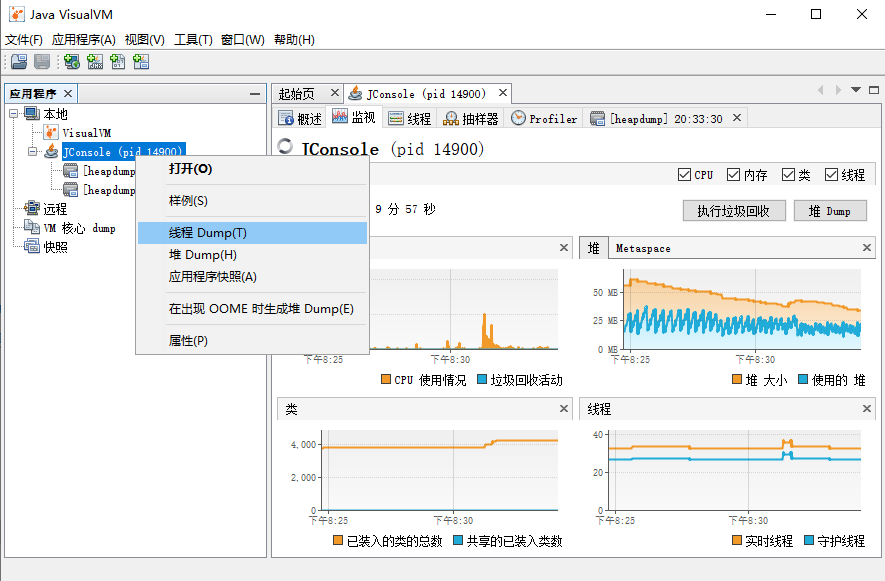Click the 概述 tab icon
Viewport: 885px width, 581px height.
point(286,118)
